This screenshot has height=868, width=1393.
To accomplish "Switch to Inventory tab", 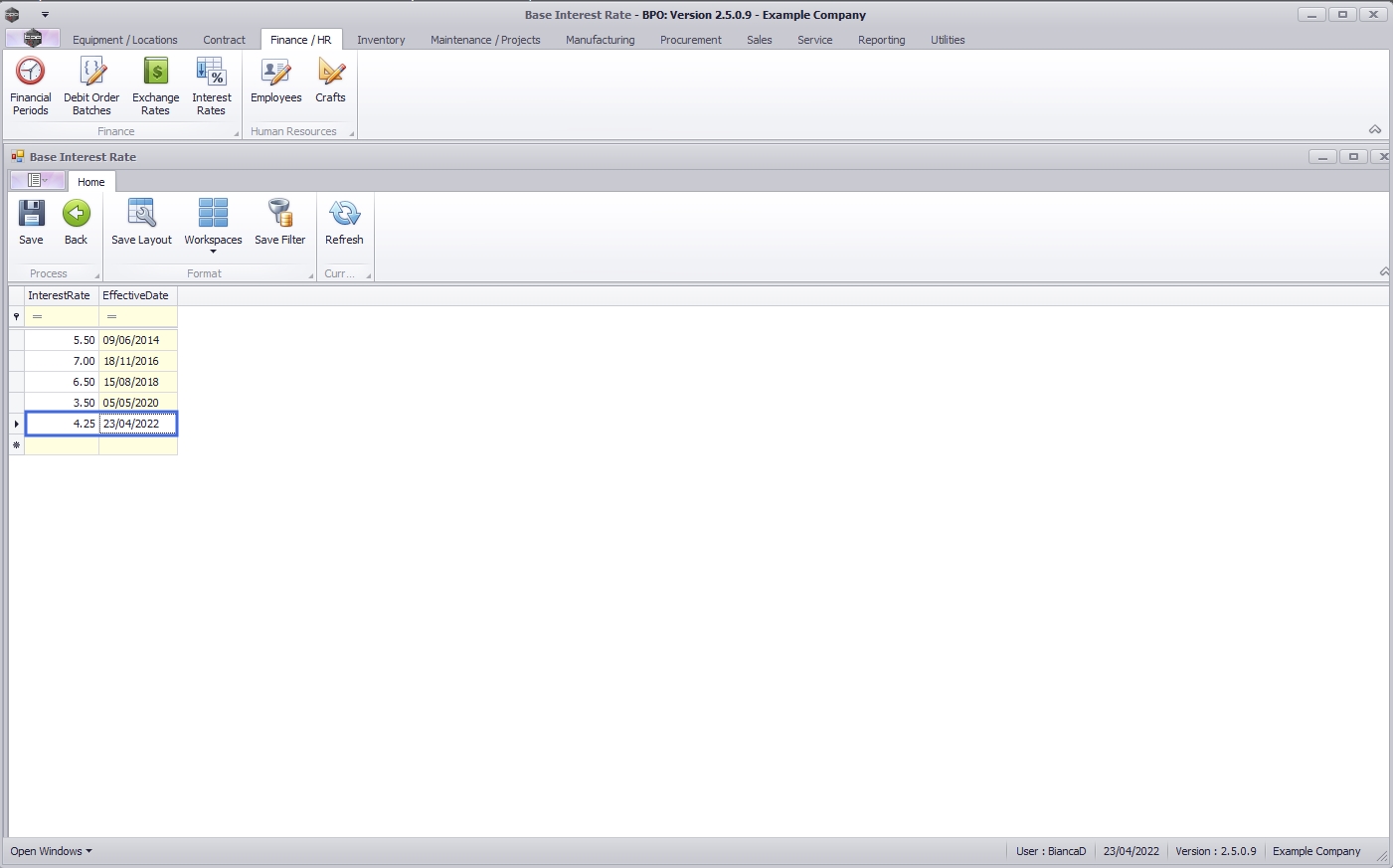I will (382, 40).
